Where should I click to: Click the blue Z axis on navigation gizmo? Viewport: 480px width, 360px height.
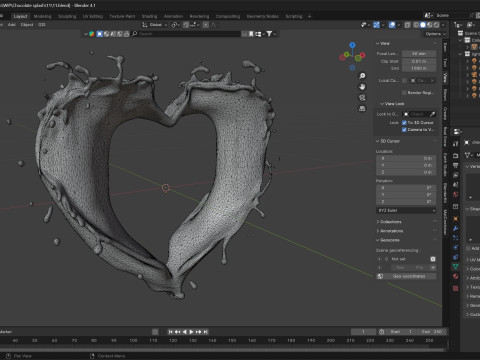point(352,45)
